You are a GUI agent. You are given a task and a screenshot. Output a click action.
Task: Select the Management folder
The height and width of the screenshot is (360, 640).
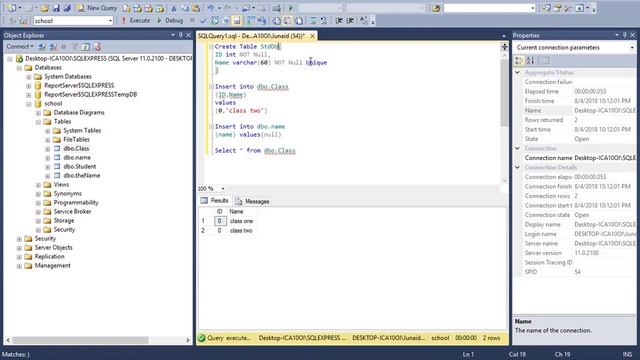point(52,265)
